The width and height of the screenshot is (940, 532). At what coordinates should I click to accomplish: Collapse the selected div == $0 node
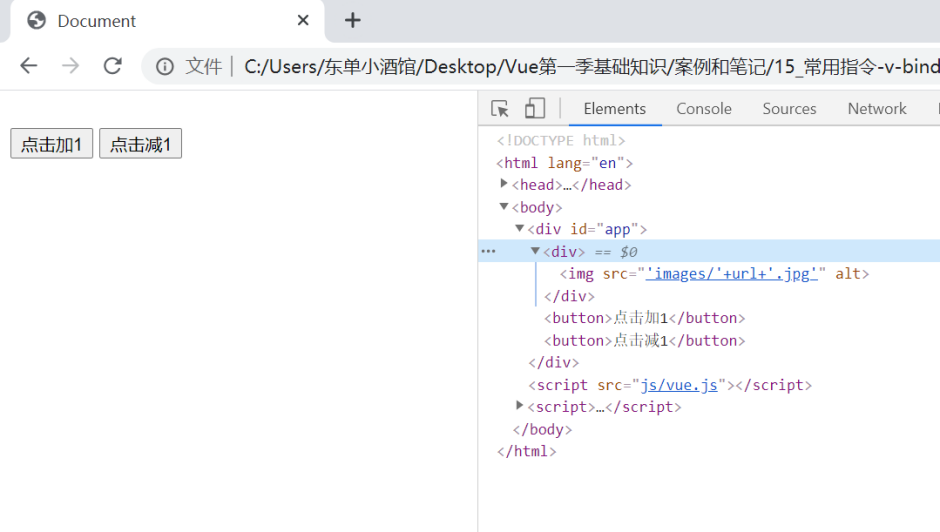click(535, 251)
